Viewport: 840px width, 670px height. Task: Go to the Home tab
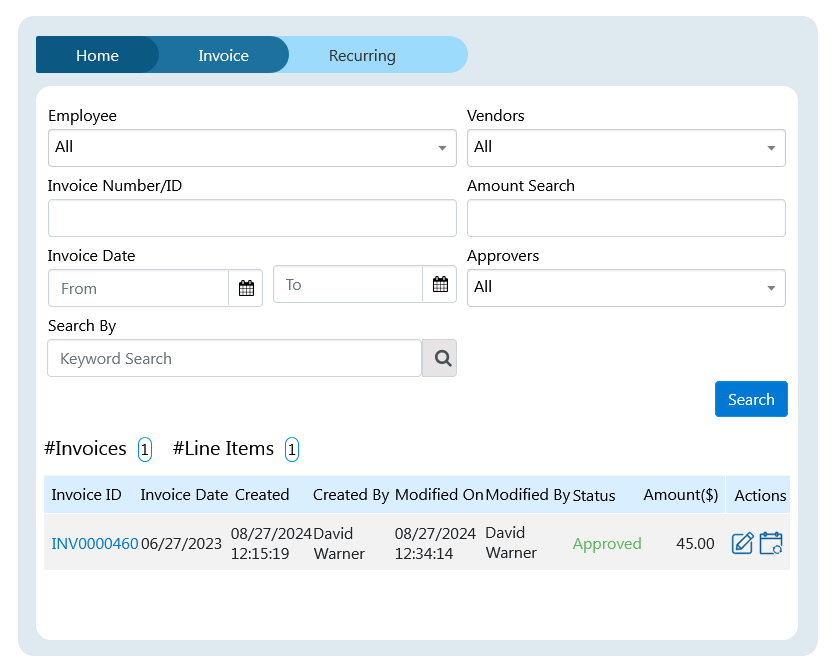(x=97, y=56)
